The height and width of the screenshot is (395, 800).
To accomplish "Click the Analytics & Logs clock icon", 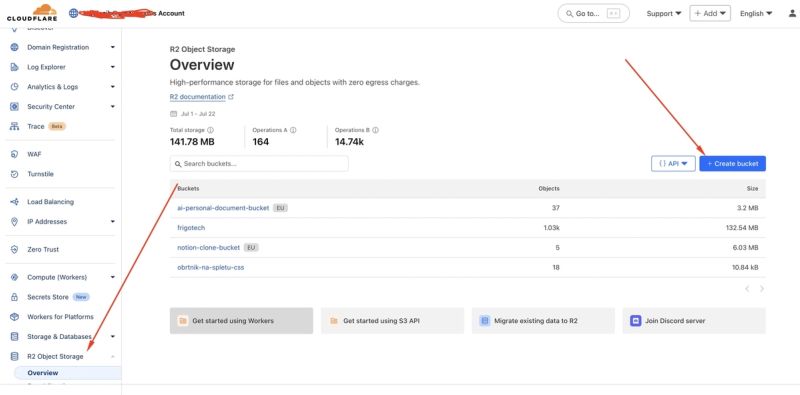I will click(14, 87).
